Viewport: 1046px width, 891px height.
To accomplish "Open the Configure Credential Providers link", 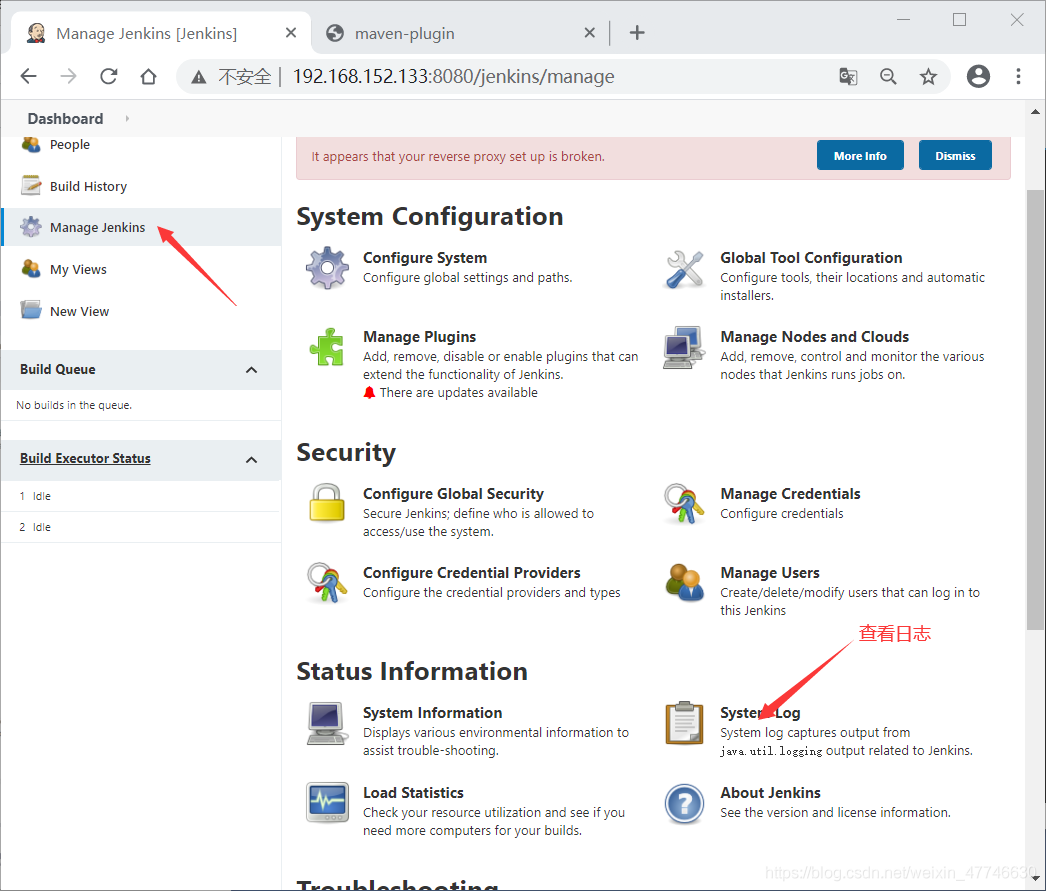I will pos(472,573).
